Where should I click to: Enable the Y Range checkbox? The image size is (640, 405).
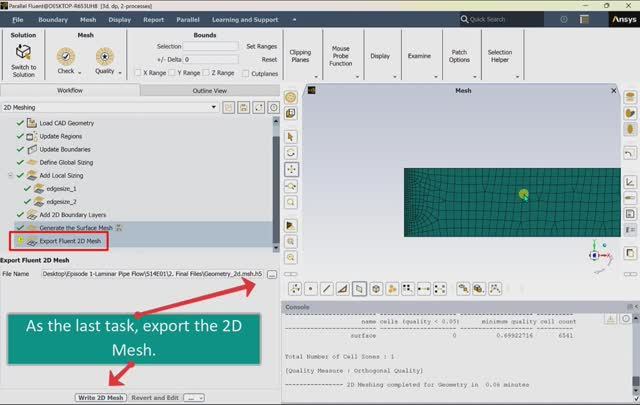pyautogui.click(x=172, y=73)
